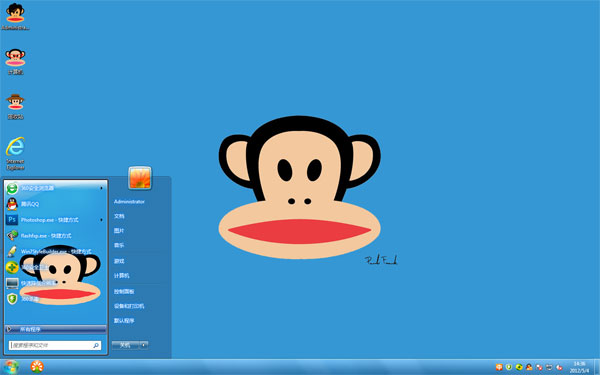The width and height of the screenshot is (600, 375).
Task: Click the Show desktop strip at taskbar end
Action: 597,367
